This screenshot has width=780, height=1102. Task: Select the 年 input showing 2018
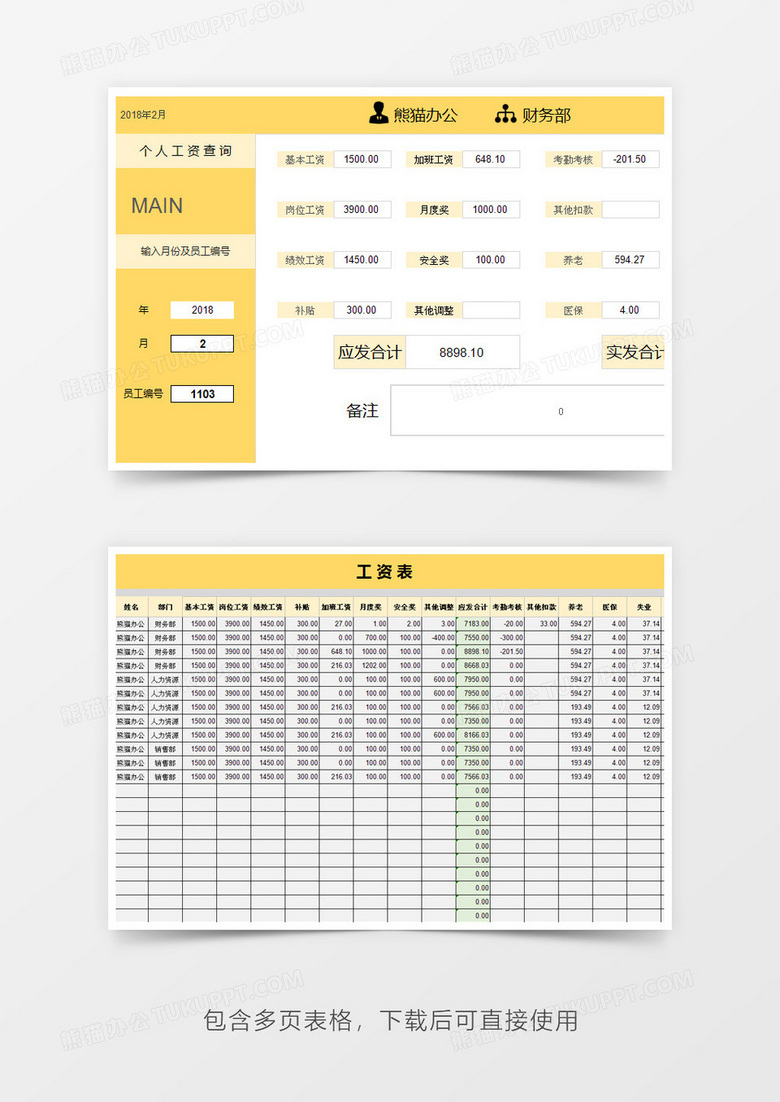[x=202, y=310]
